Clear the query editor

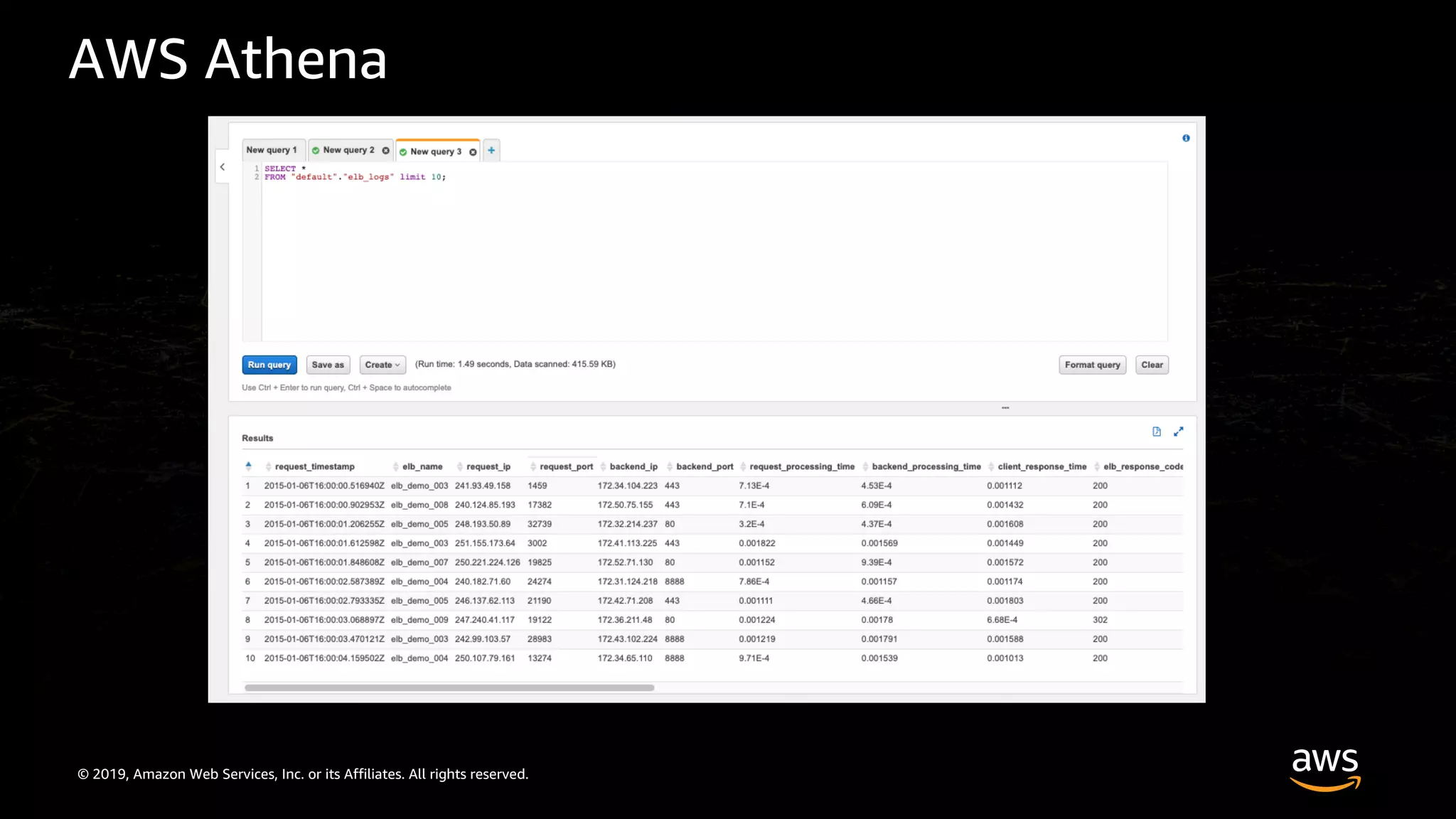pos(1152,365)
